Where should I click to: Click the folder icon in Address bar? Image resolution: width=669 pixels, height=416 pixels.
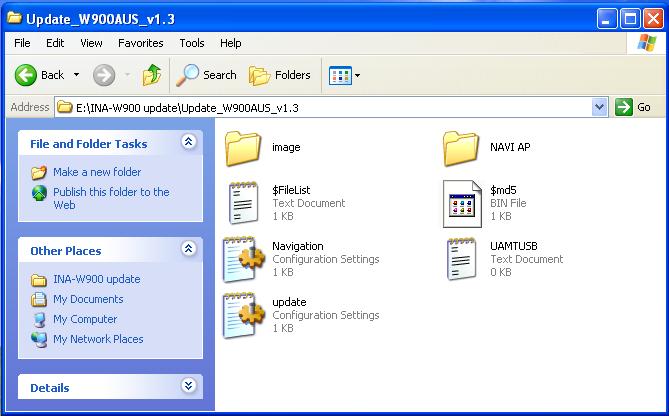pyautogui.click(x=65, y=107)
